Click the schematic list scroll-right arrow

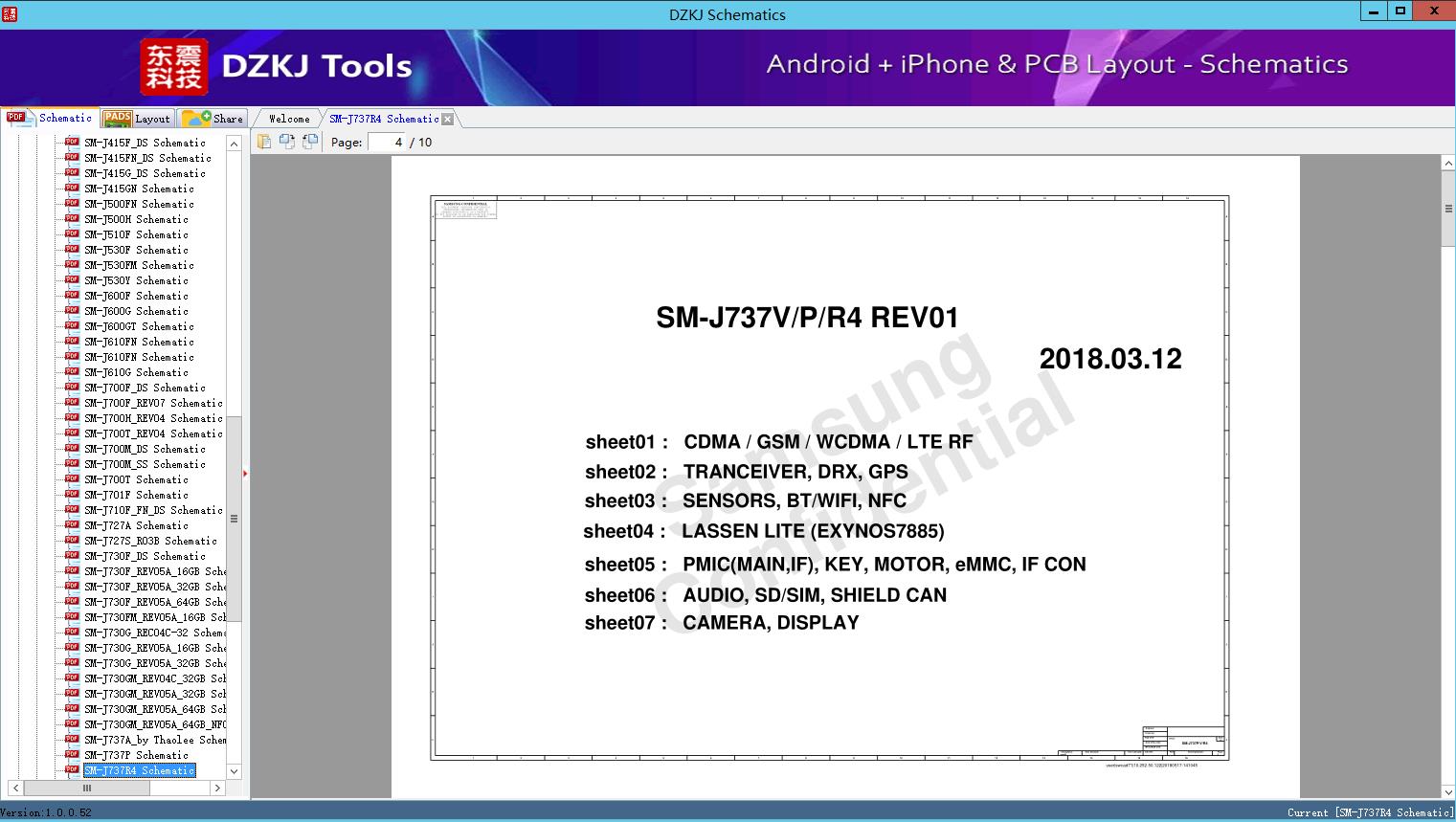pos(217,788)
